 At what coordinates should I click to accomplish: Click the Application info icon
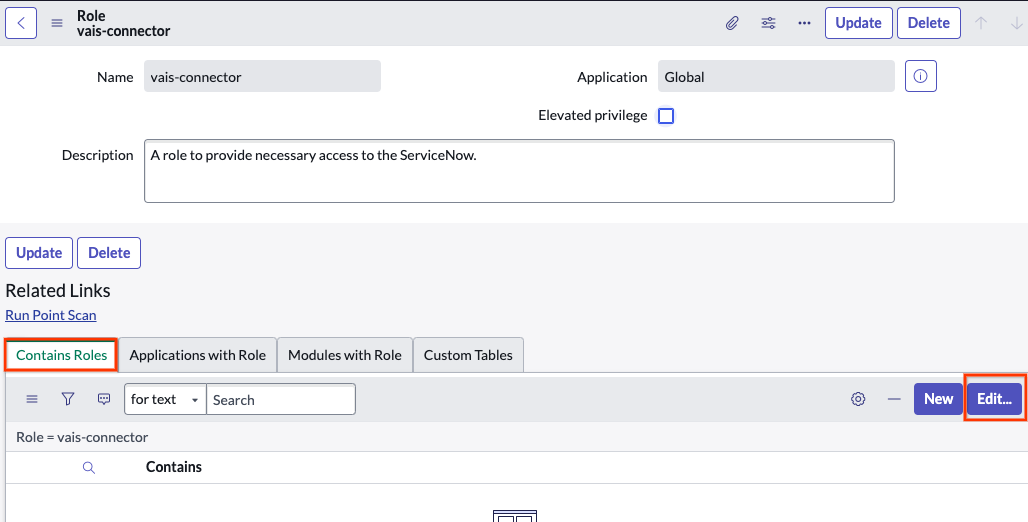tap(920, 76)
